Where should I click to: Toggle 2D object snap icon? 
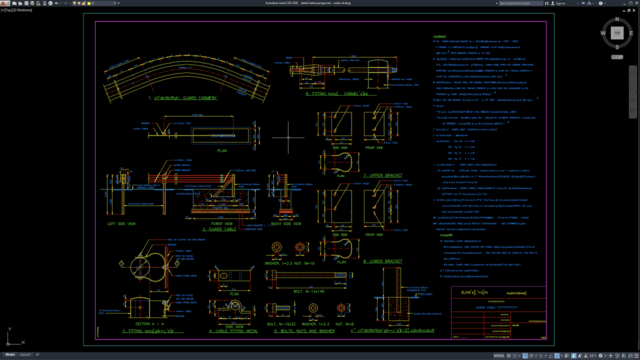[557, 356]
